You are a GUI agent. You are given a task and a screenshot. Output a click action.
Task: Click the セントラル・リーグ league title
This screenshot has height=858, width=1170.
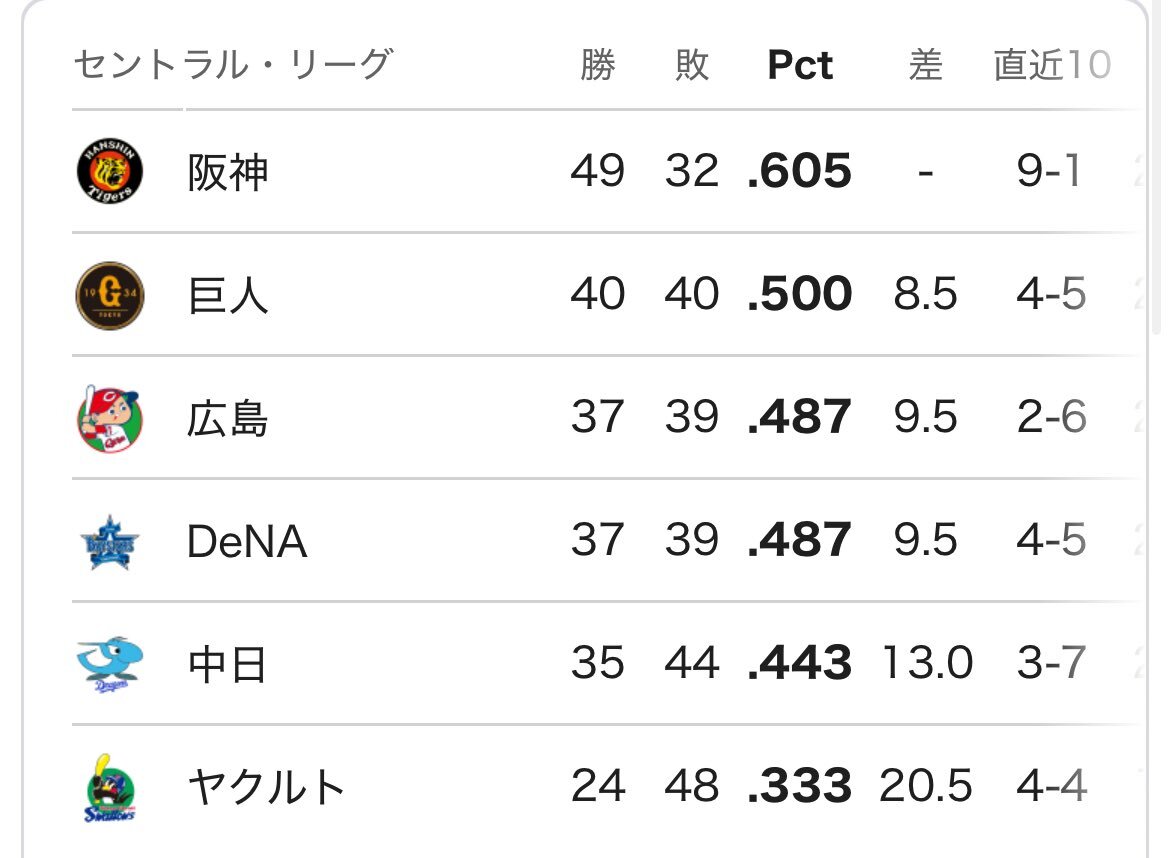pyautogui.click(x=233, y=64)
